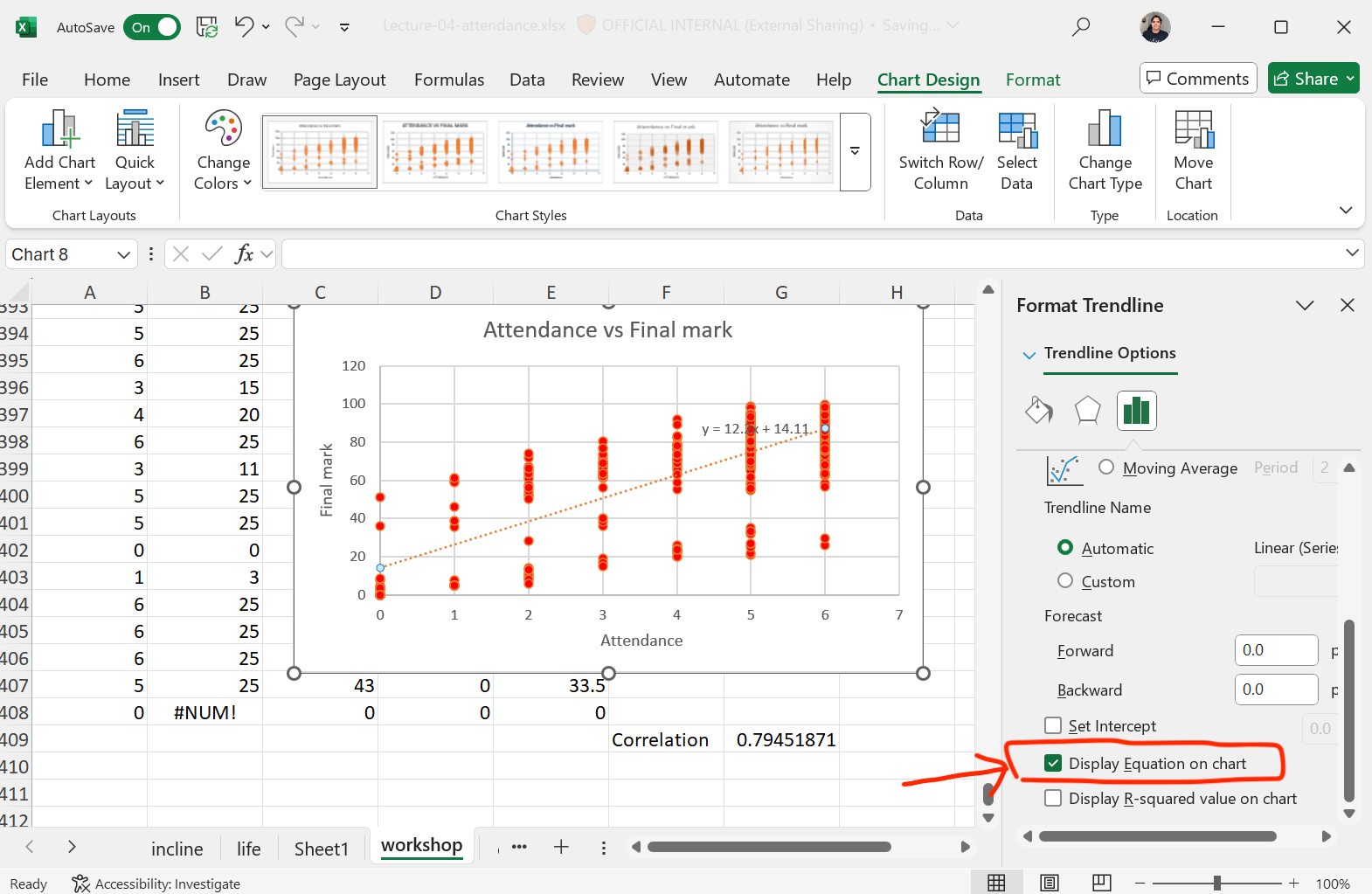Viewport: 1372px width, 894px height.
Task: Open the Comments button
Action: tap(1197, 79)
